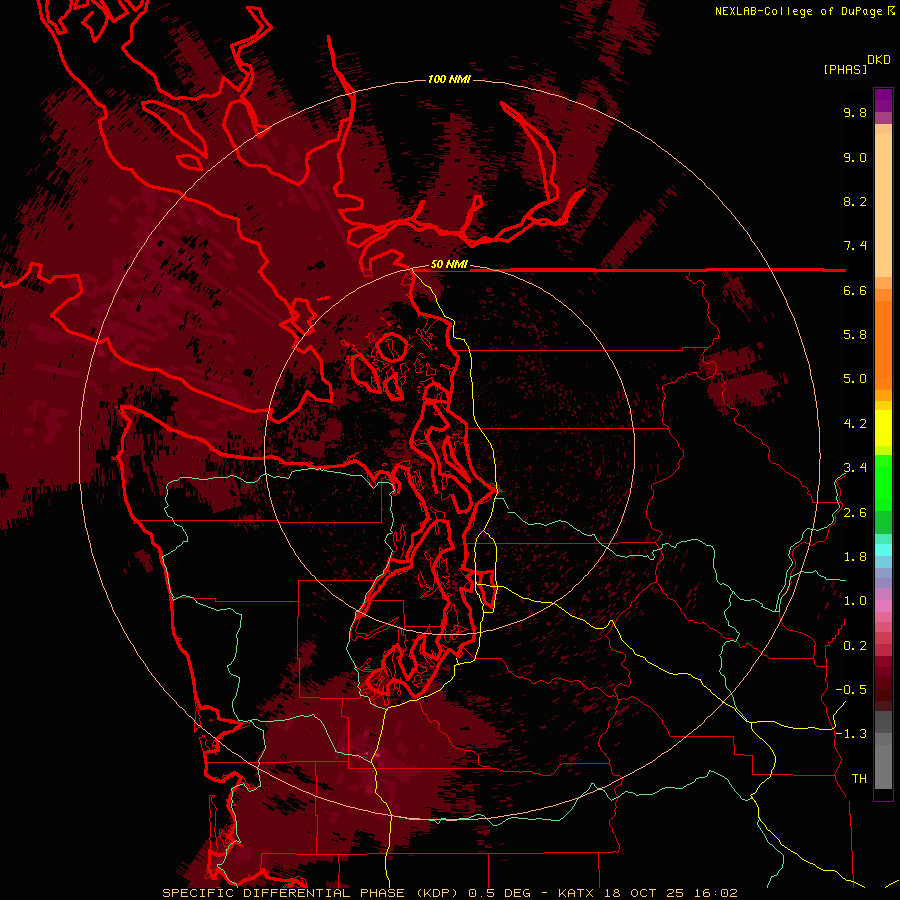
Task: Click the TH label on the color scale
Action: tap(859, 779)
